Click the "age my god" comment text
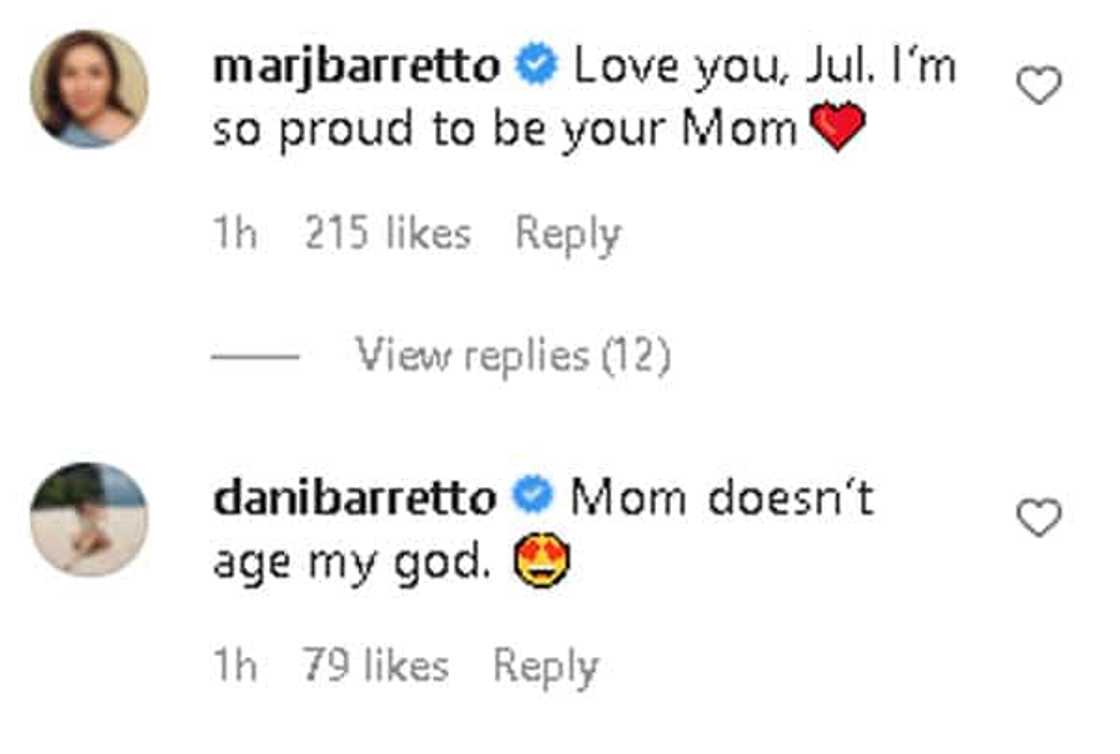Viewport: 1120px width, 754px height. (351, 563)
